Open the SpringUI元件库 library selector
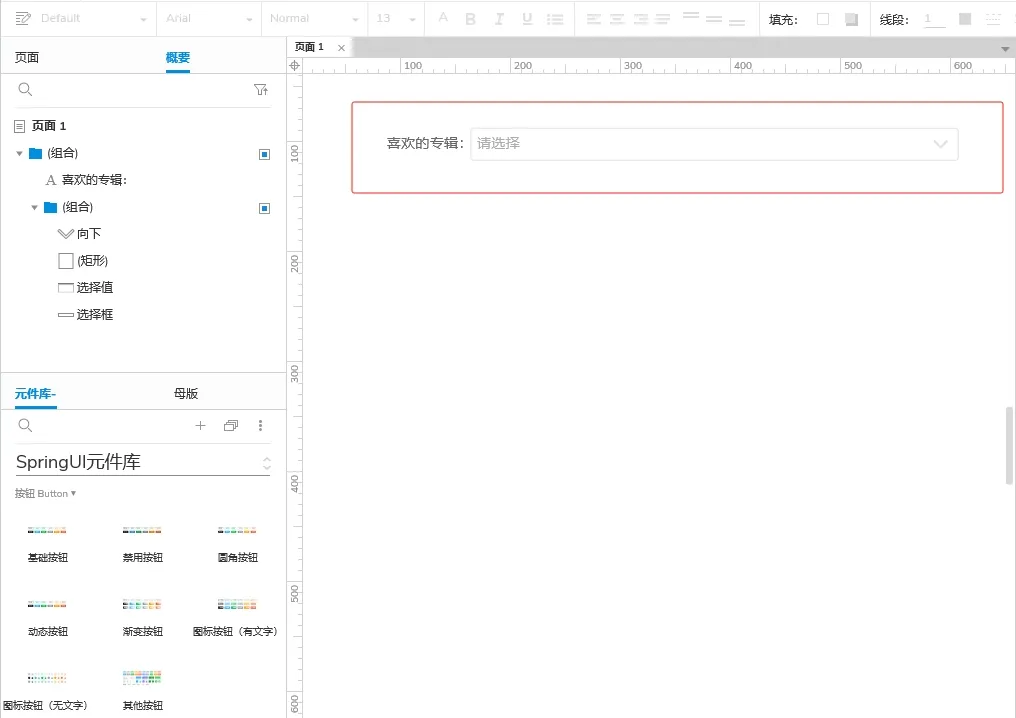Viewport: 1016px width, 718px height. [x=143, y=462]
